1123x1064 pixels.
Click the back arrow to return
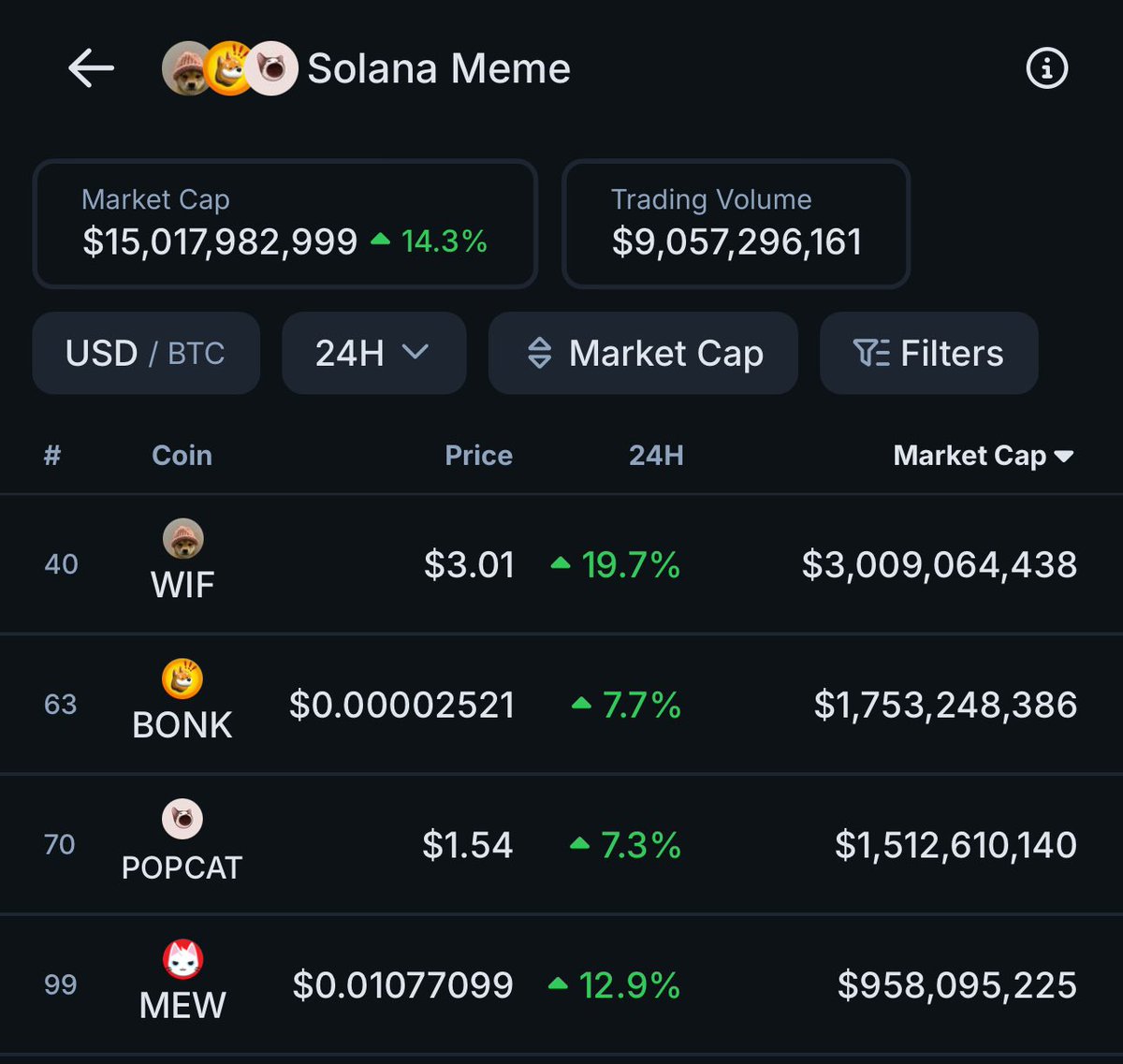90,67
